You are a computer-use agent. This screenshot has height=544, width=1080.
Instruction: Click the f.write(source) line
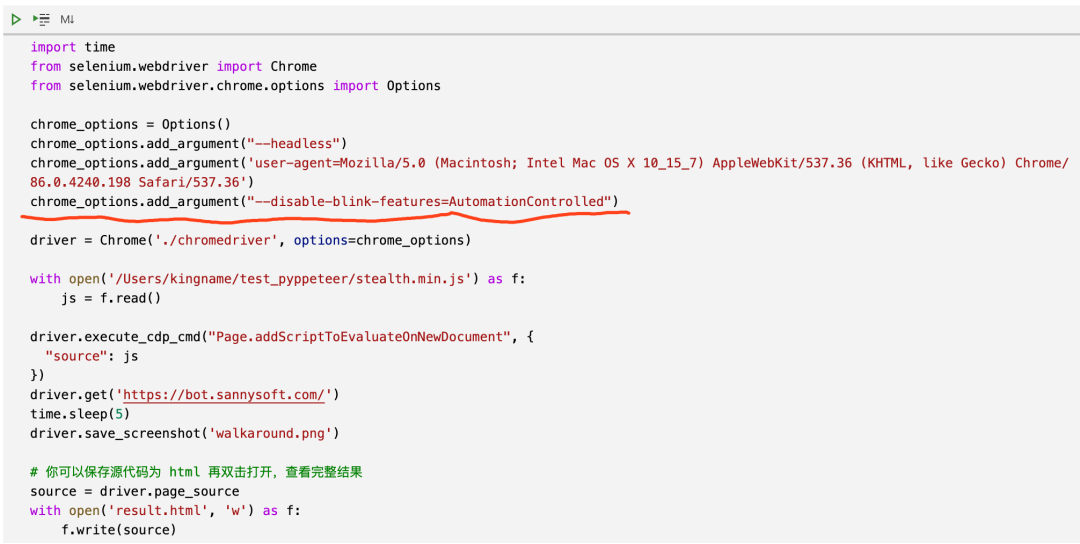118,530
